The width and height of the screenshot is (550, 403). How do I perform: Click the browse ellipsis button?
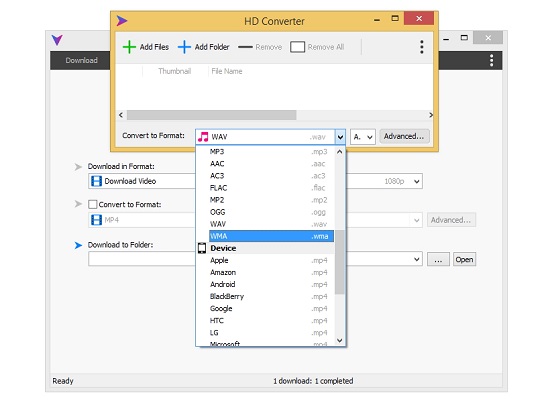[438, 260]
